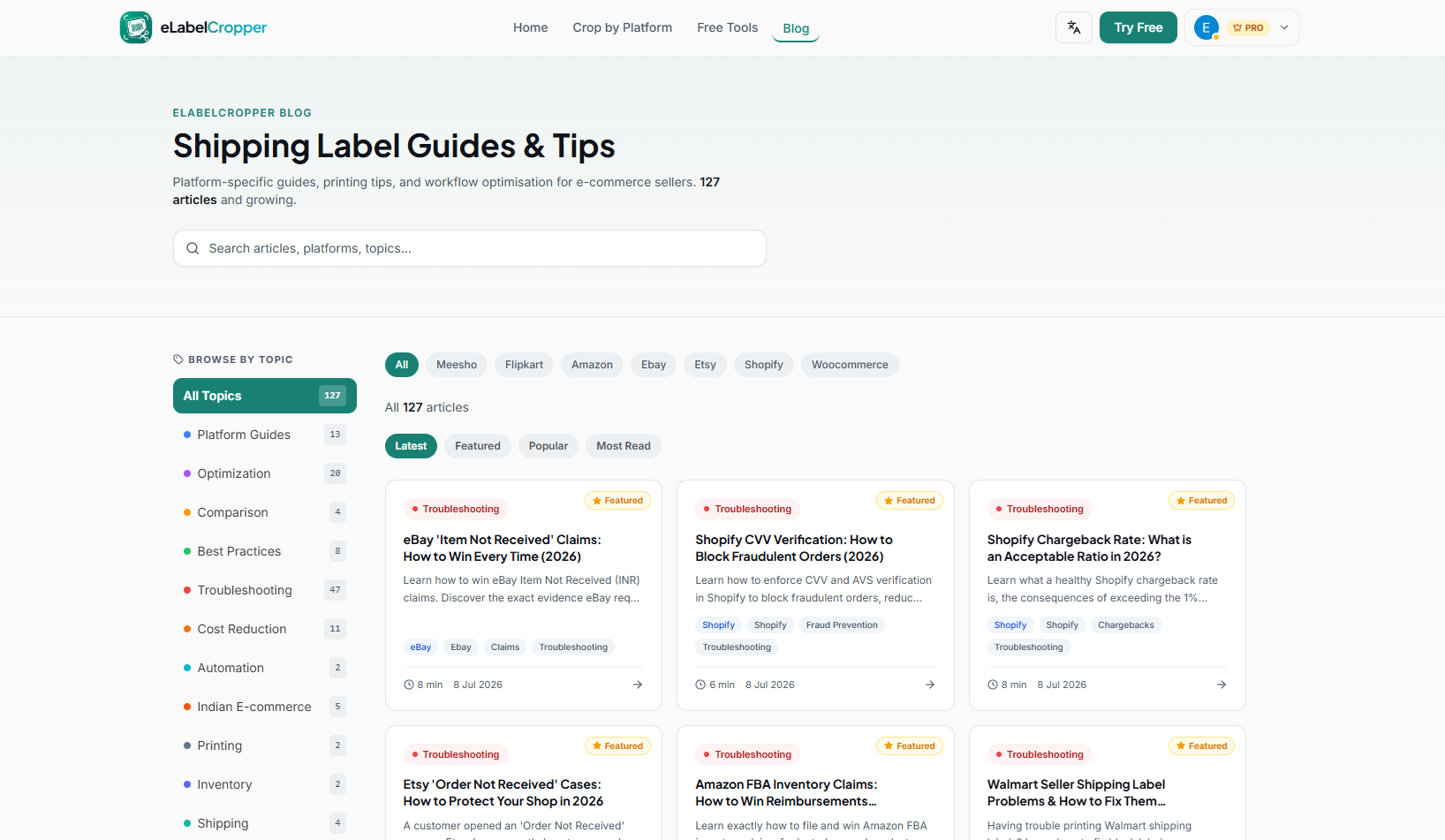
Task: Filter articles by Ebay
Action: pos(654,365)
